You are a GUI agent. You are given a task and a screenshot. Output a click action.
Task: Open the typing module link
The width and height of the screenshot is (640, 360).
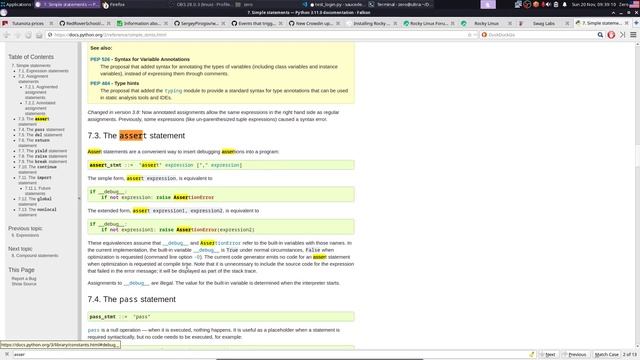tap(173, 91)
